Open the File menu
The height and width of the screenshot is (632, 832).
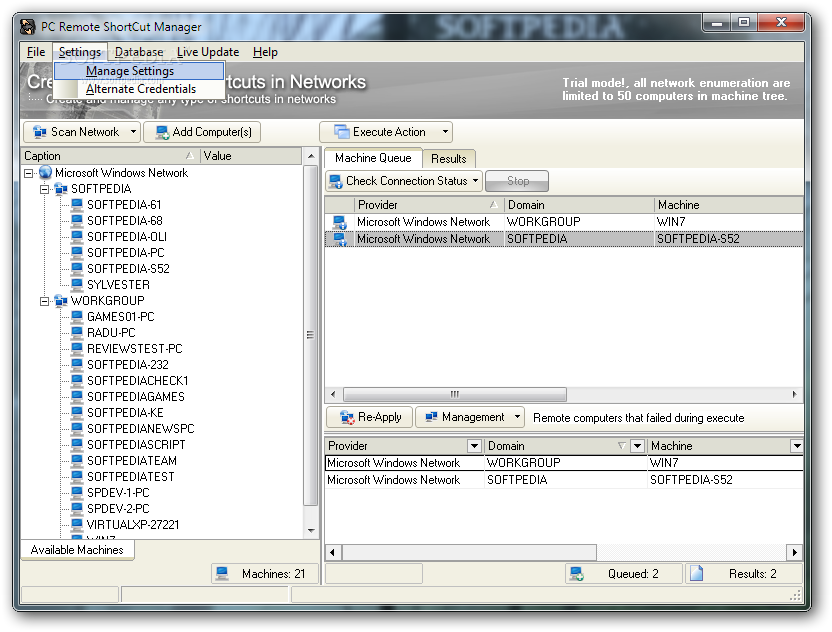pos(36,52)
